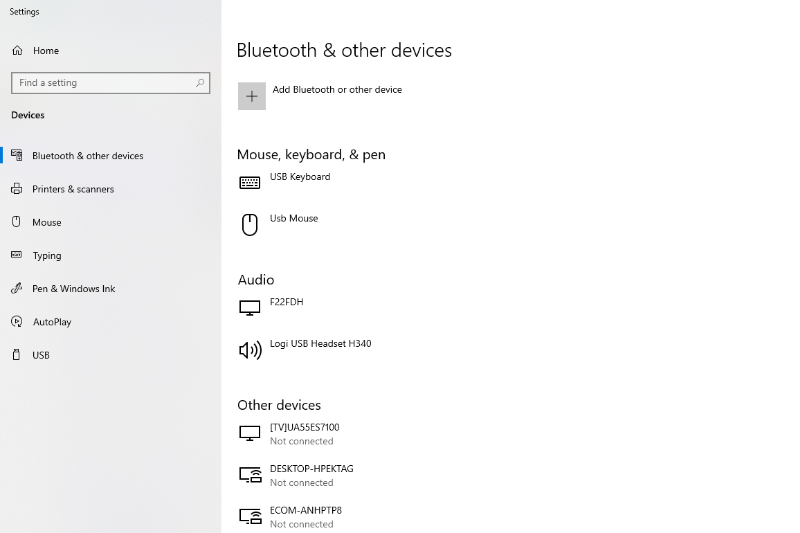Click Add Bluetooth or other device label
Screen dimensions: 800x533
point(337,90)
